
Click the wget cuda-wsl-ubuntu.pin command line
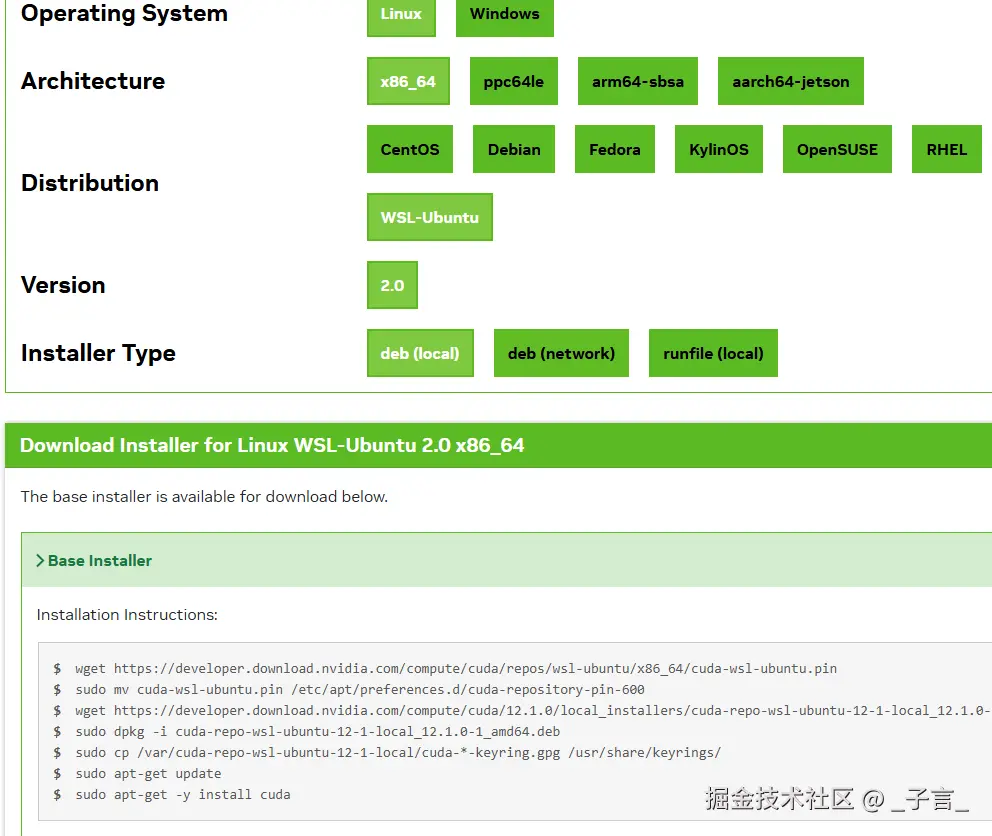pyautogui.click(x=456, y=668)
